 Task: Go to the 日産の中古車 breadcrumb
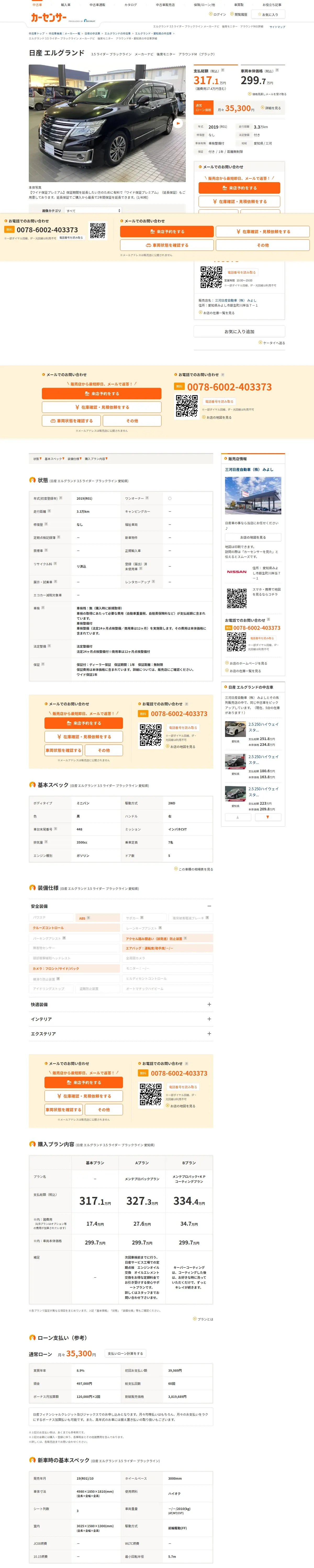pyautogui.click(x=92, y=33)
